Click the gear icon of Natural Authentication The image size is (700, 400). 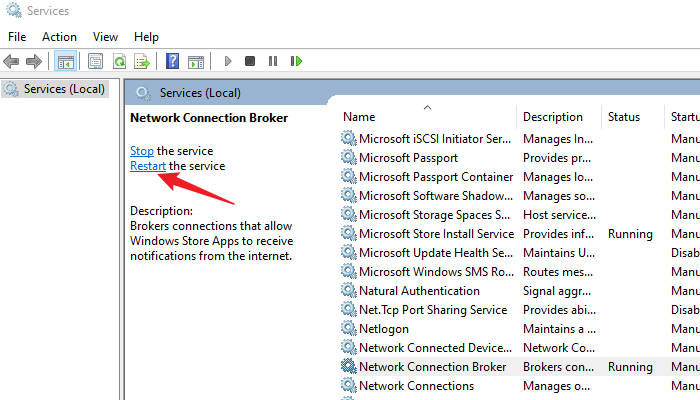(349, 291)
